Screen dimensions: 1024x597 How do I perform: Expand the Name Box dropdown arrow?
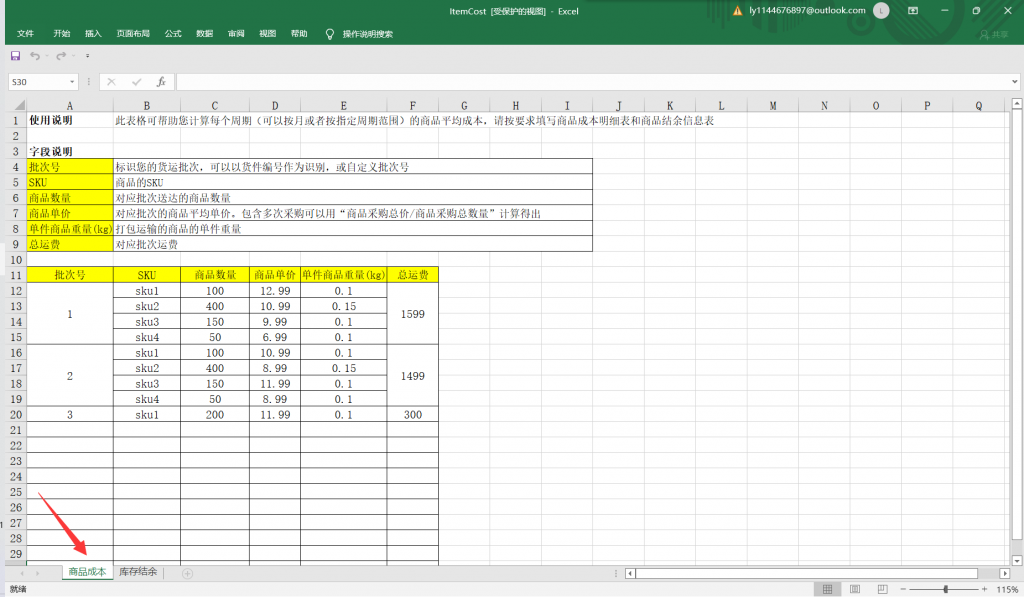72,82
